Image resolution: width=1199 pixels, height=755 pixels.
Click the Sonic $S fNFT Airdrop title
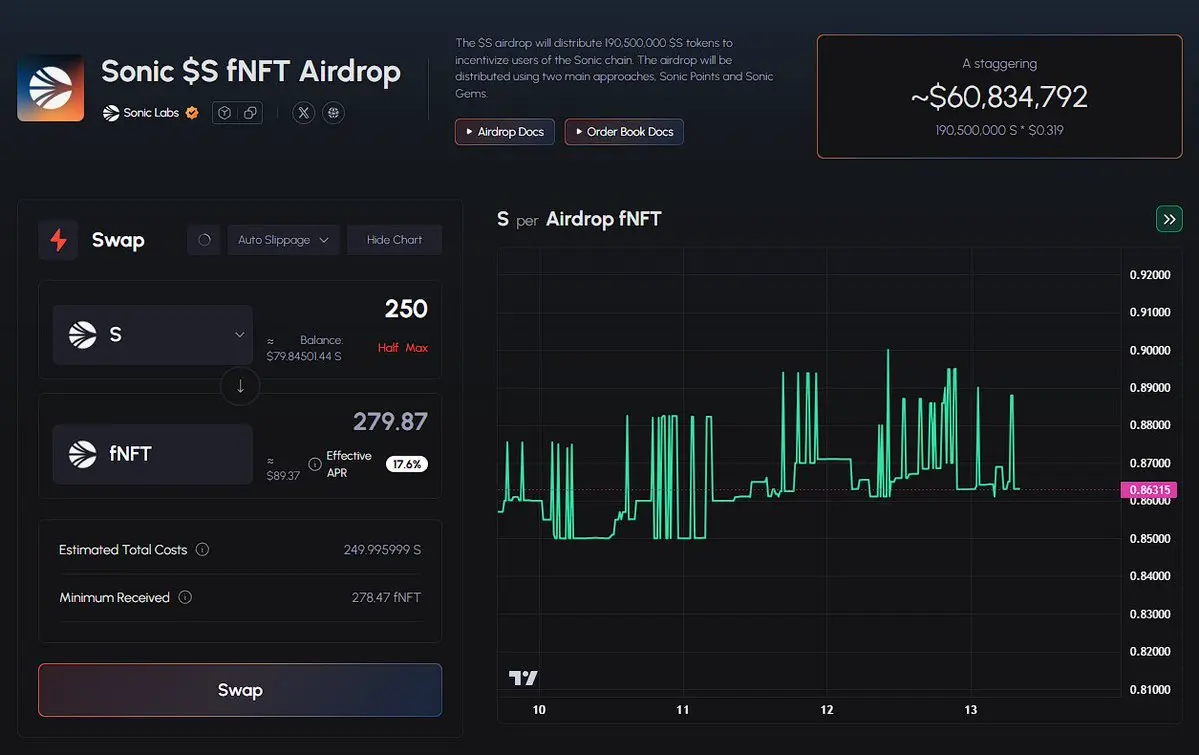click(x=251, y=71)
